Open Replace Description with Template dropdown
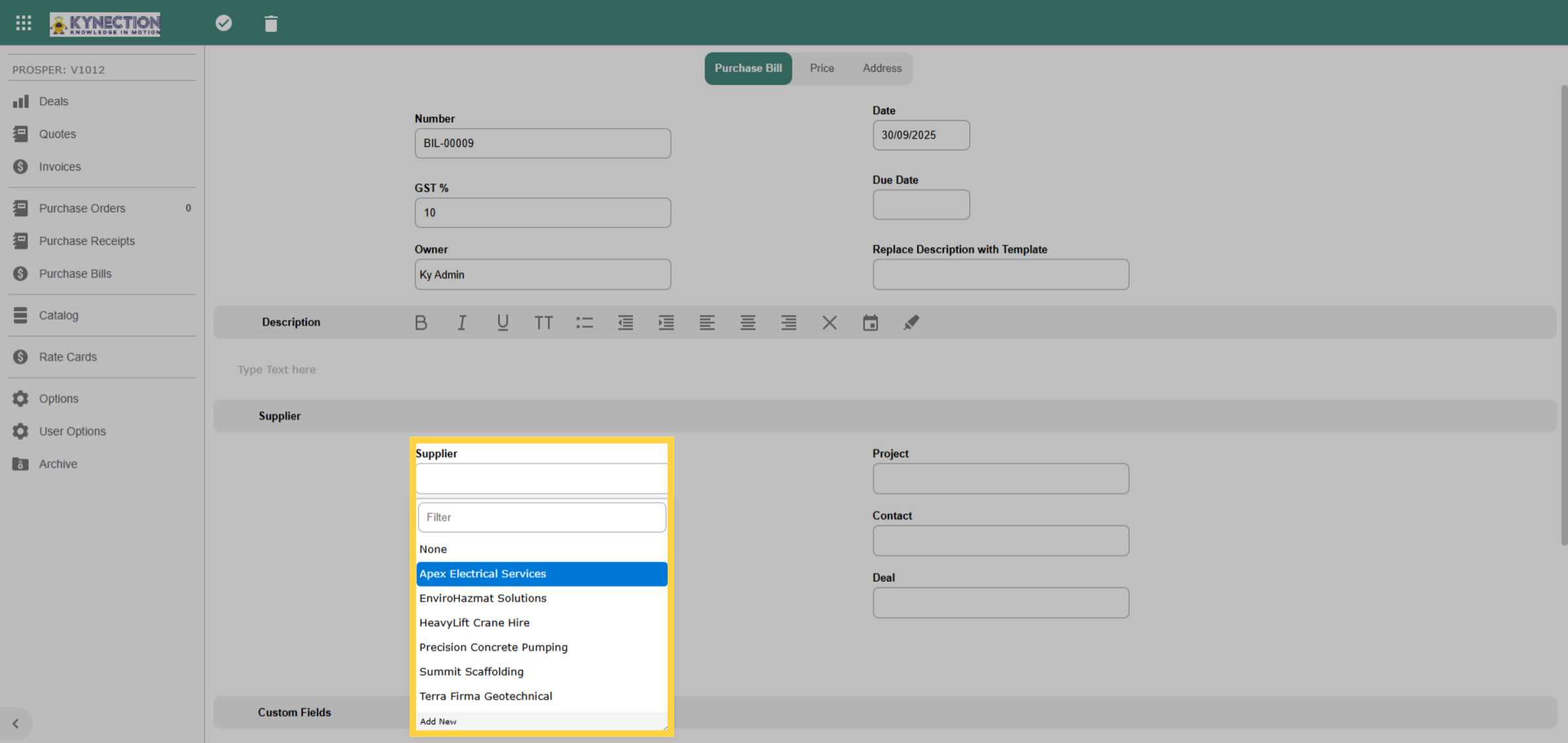Screen dimensions: 1568x743 click(x=1001, y=275)
